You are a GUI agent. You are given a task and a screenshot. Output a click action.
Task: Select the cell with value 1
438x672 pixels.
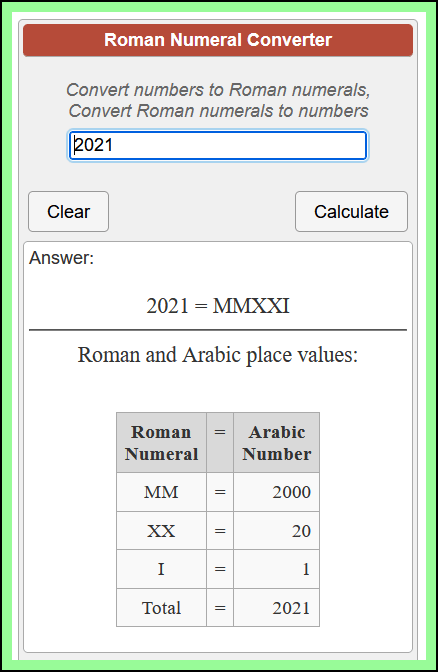click(276, 569)
